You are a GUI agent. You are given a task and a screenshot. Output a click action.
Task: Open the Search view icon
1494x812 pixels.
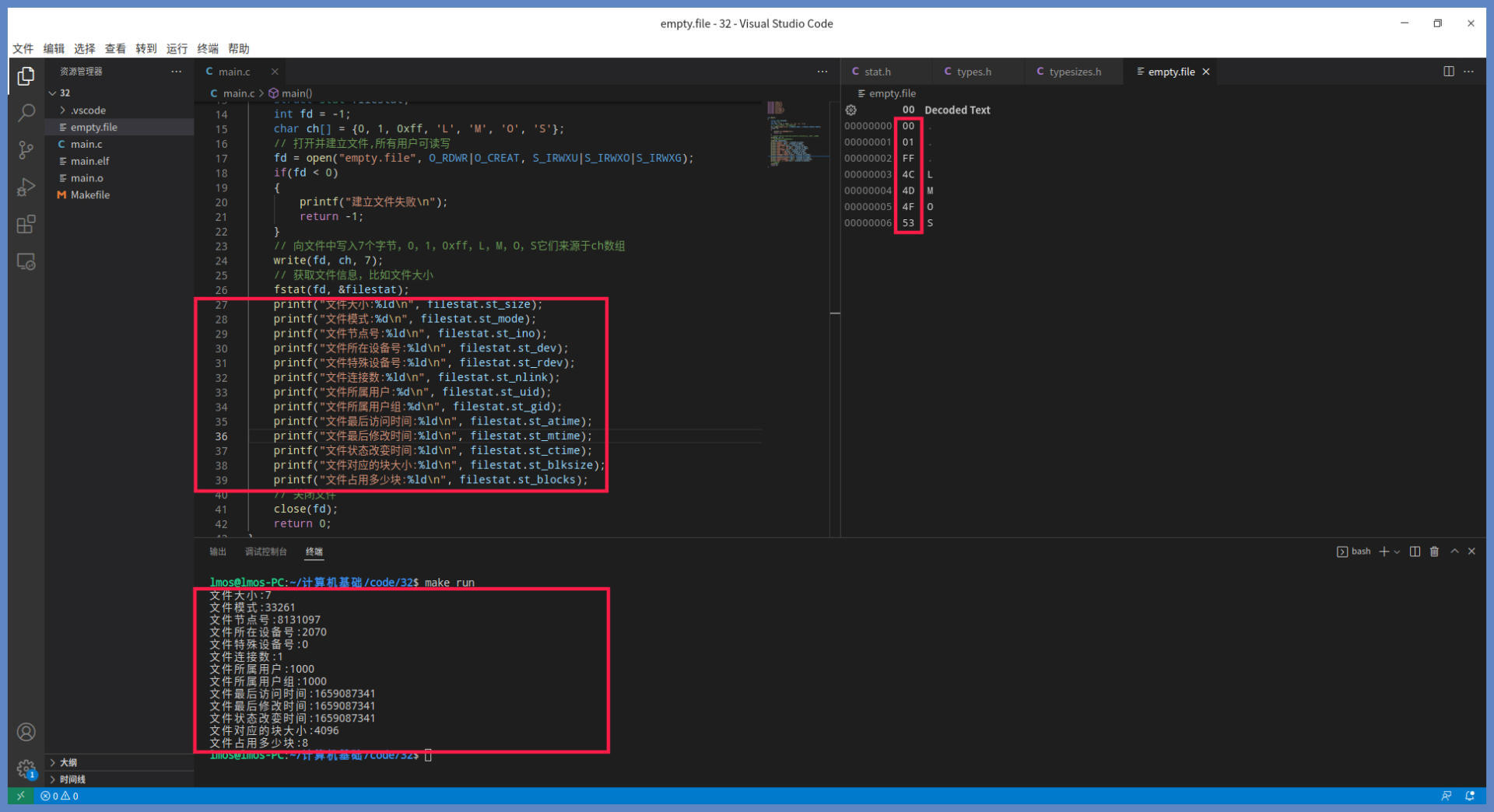point(26,114)
